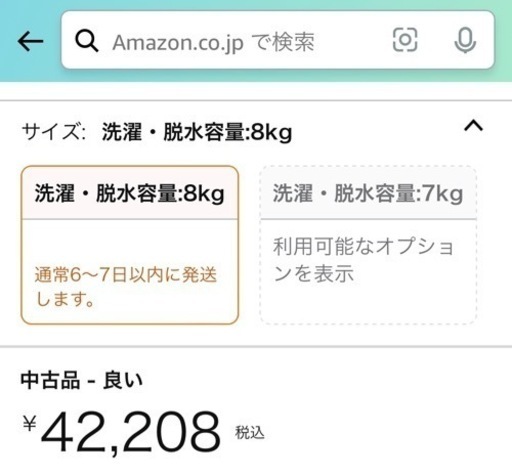Go back using the left arrow
512x476 pixels.
(30, 41)
